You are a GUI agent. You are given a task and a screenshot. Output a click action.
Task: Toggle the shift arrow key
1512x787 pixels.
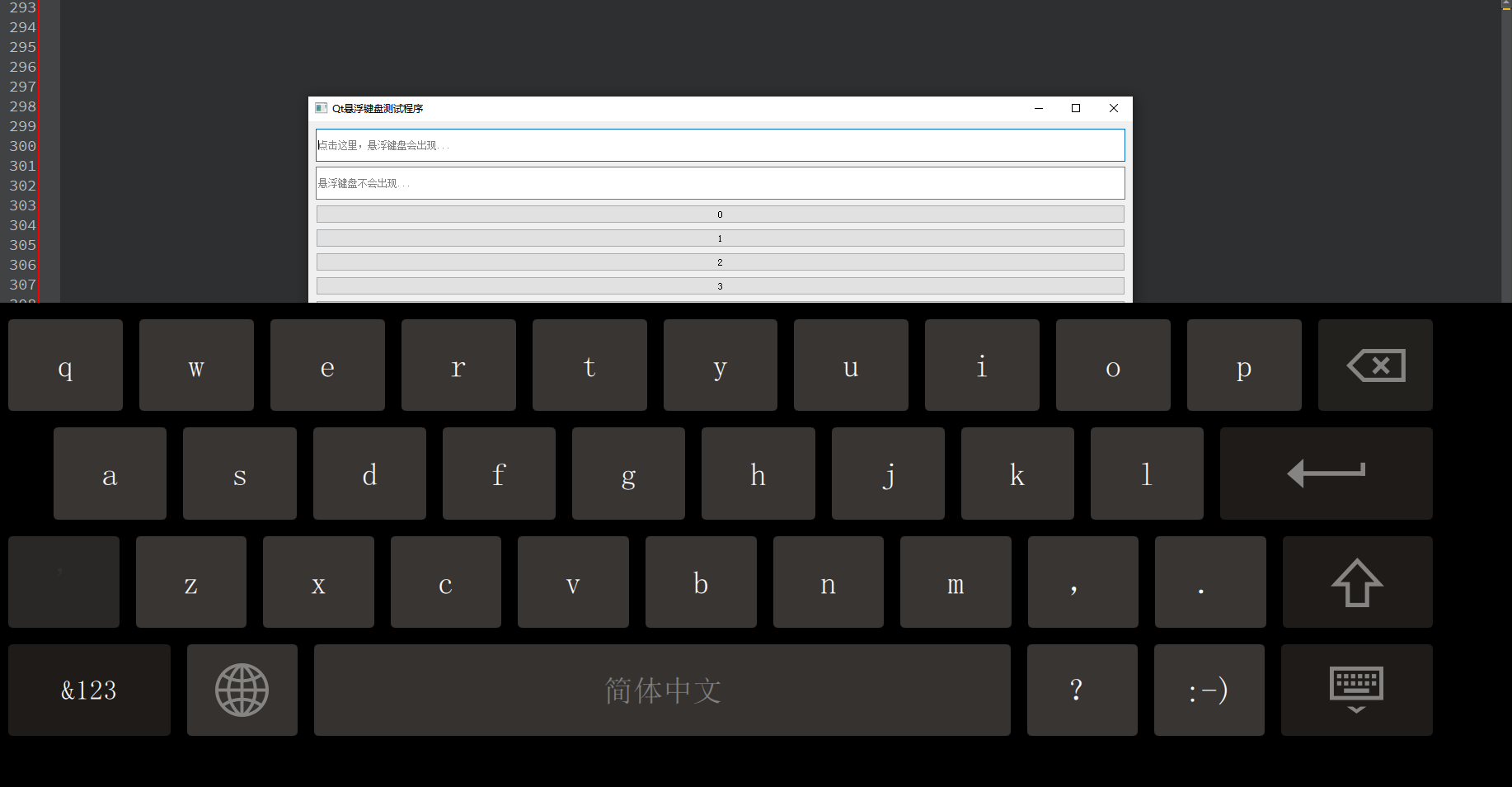click(1358, 582)
